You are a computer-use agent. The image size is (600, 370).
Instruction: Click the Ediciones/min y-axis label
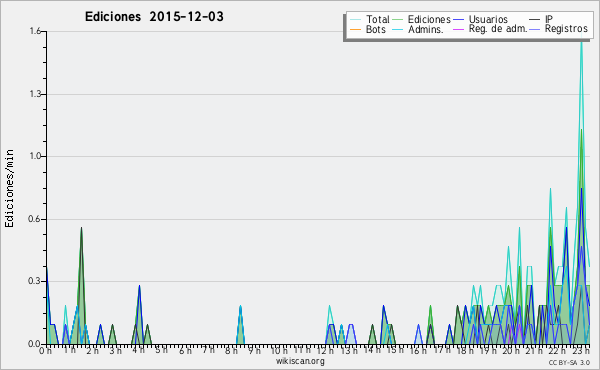[x=9, y=188]
